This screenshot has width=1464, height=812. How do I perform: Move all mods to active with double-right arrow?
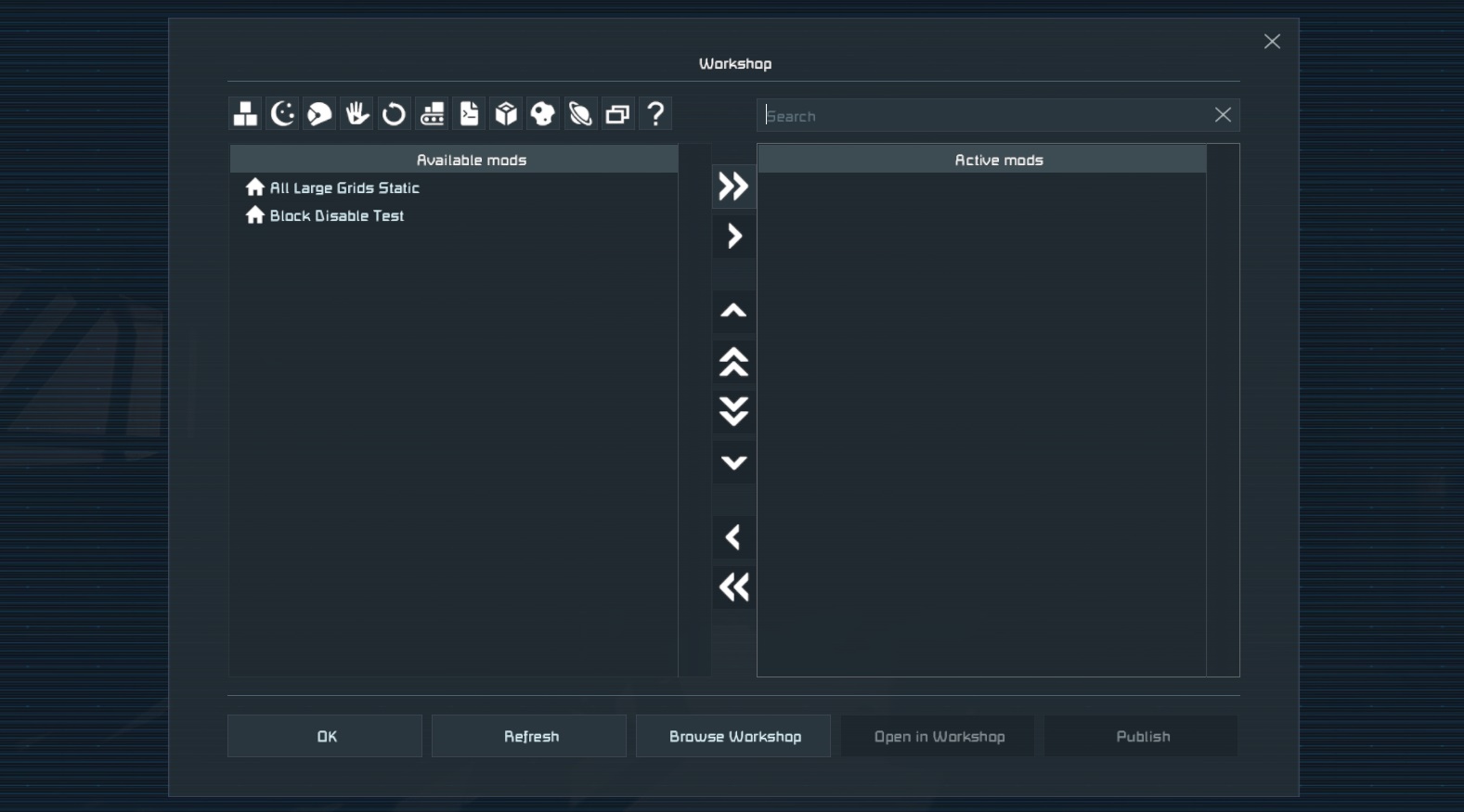[733, 187]
